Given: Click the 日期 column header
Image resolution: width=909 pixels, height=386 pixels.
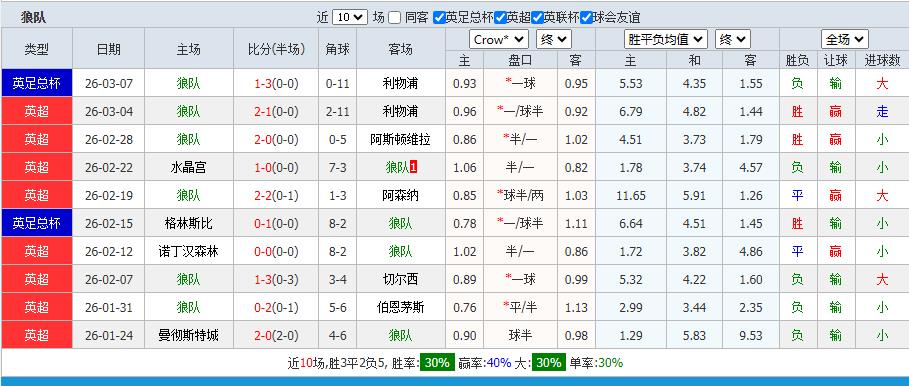Looking at the screenshot, I should 108,49.
